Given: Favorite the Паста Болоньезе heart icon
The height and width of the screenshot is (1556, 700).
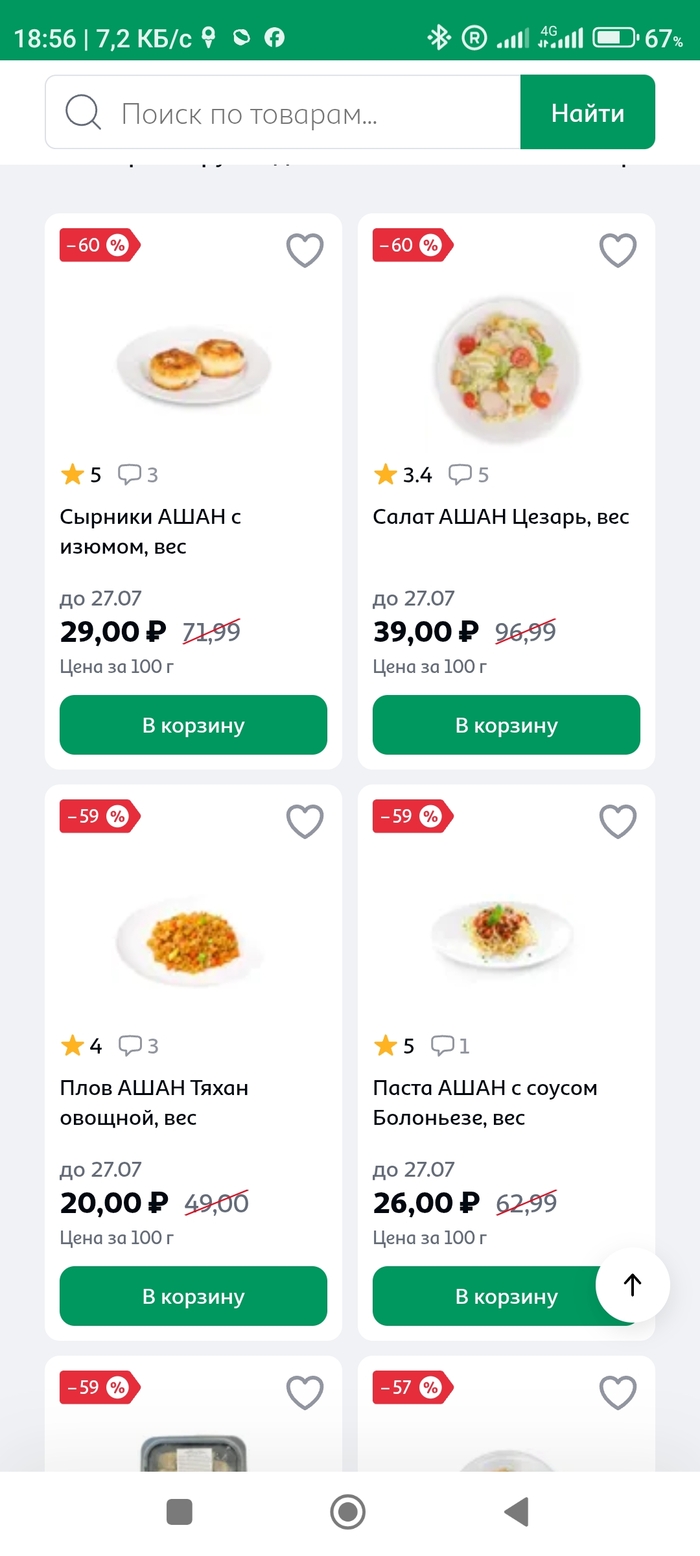Looking at the screenshot, I should coord(618,822).
